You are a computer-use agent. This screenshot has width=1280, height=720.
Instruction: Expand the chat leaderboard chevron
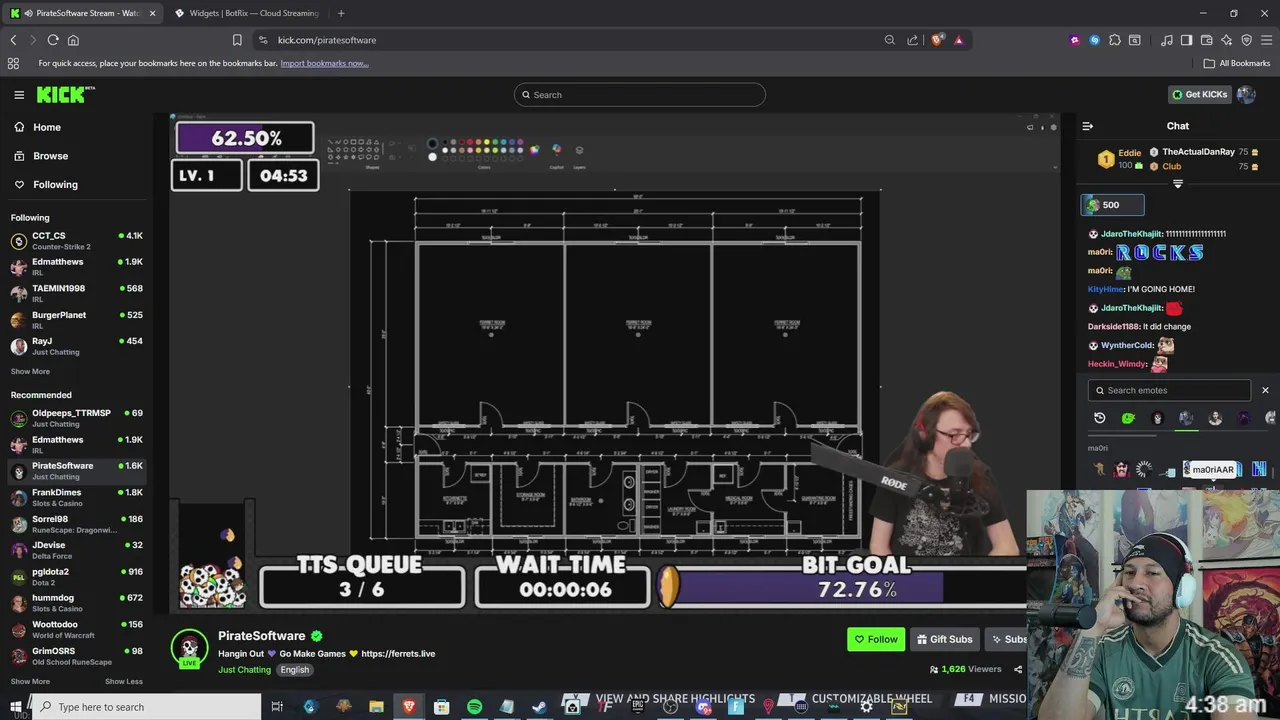pos(1177,184)
